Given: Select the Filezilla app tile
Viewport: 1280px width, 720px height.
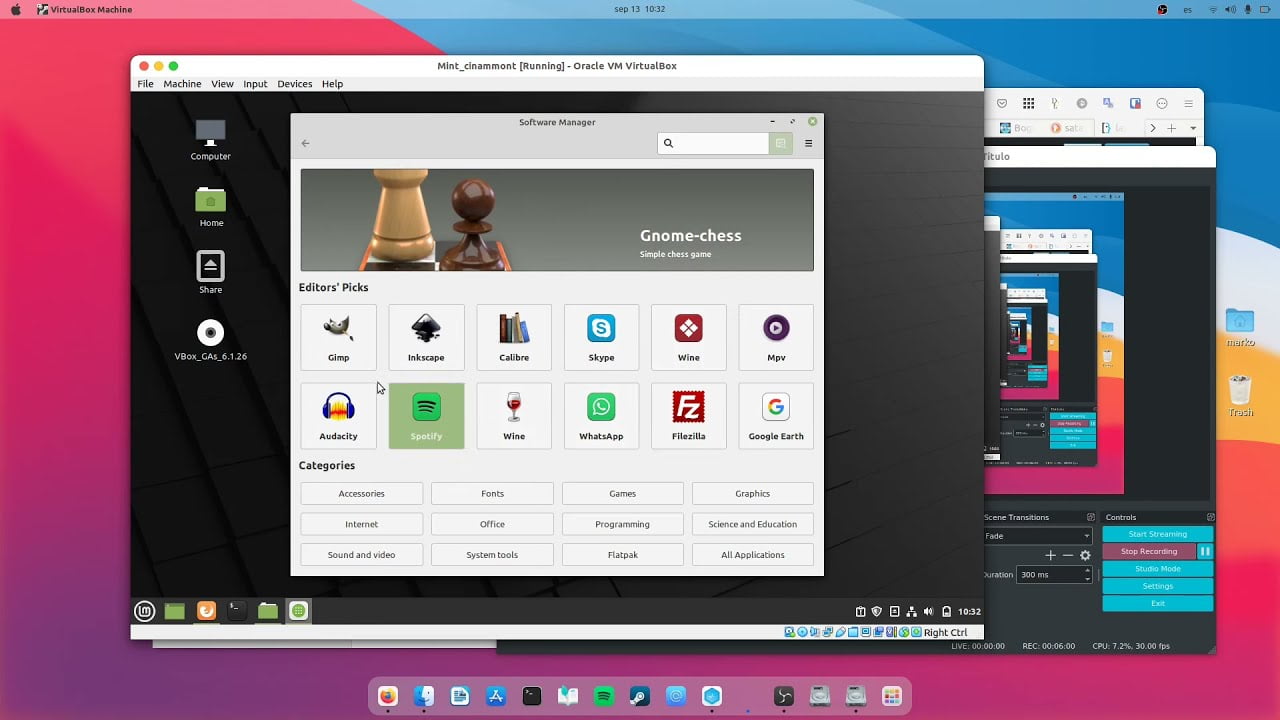Looking at the screenshot, I should (688, 416).
